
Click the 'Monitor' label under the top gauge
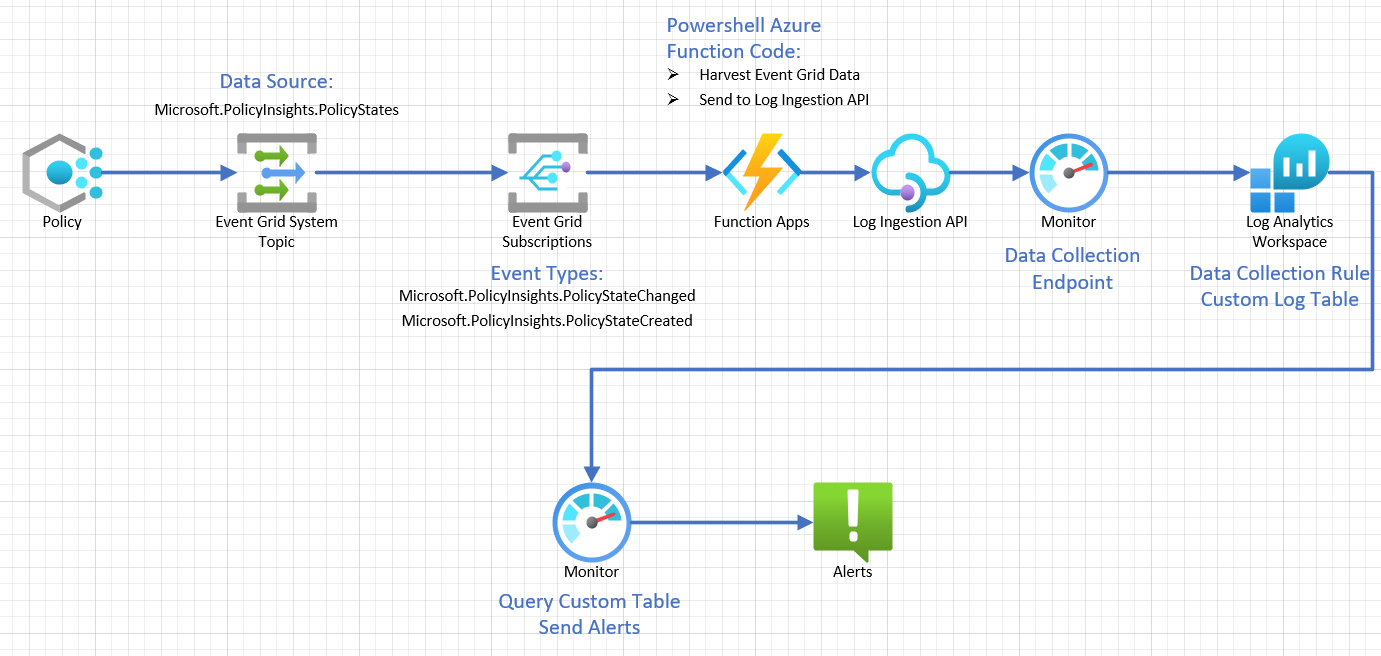[x=1068, y=222]
